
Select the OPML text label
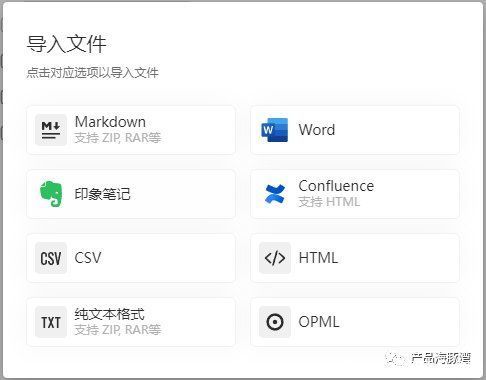(319, 322)
